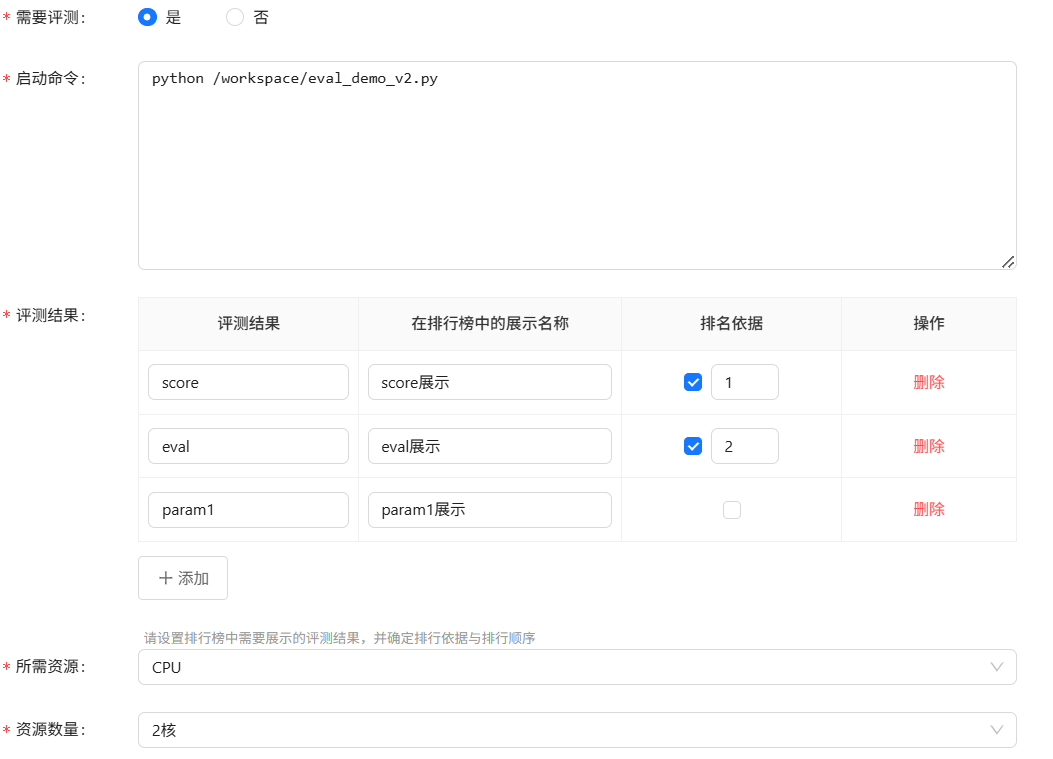Uncheck the ranking checkbox in score row
1053x759 pixels.
point(693,382)
